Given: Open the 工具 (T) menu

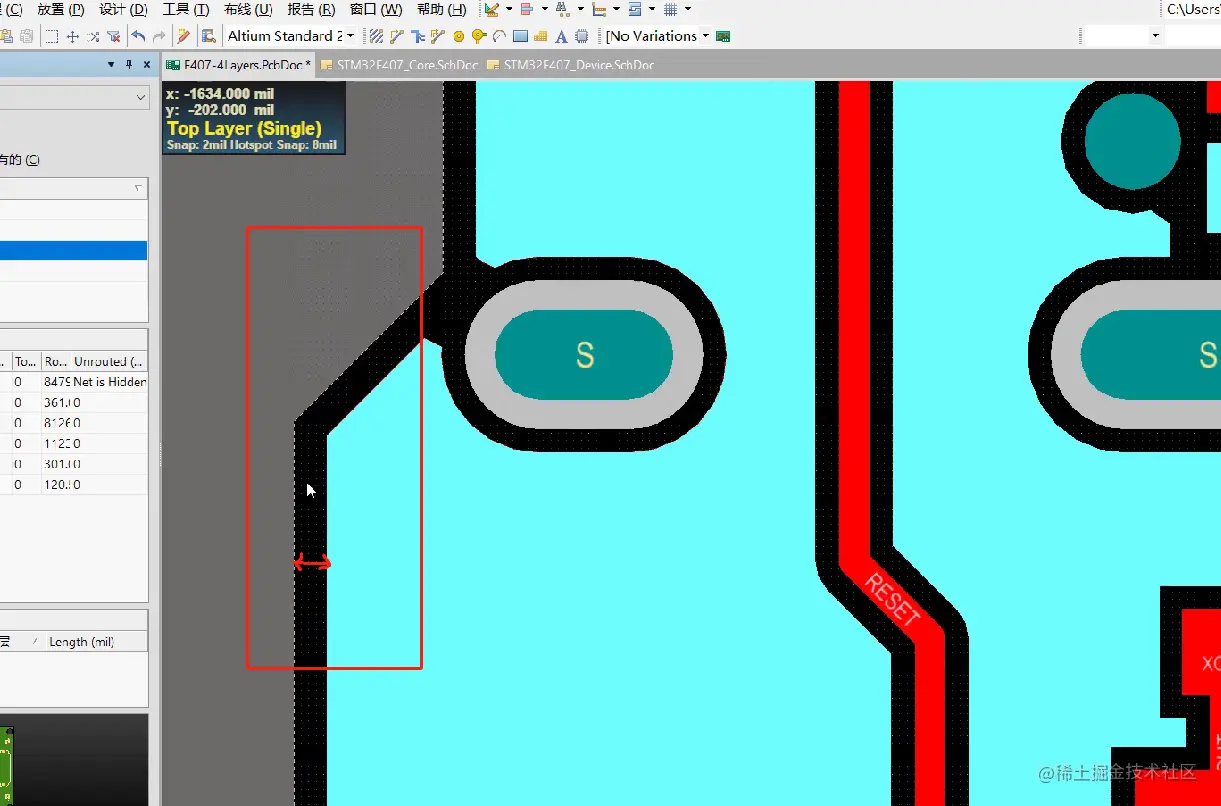Looking at the screenshot, I should coord(185,9).
